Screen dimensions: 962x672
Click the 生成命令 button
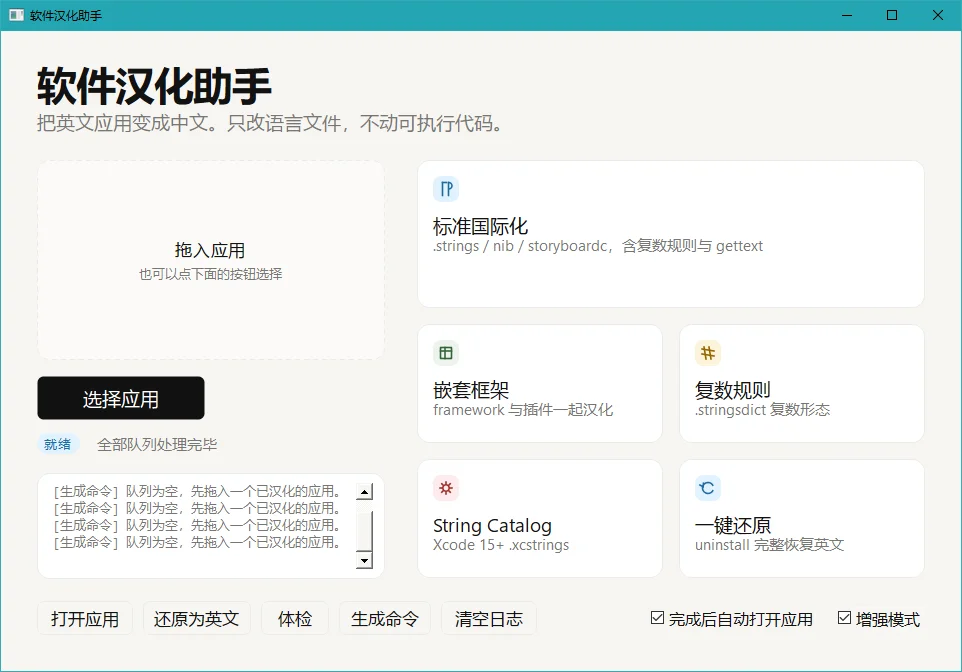coord(385,619)
